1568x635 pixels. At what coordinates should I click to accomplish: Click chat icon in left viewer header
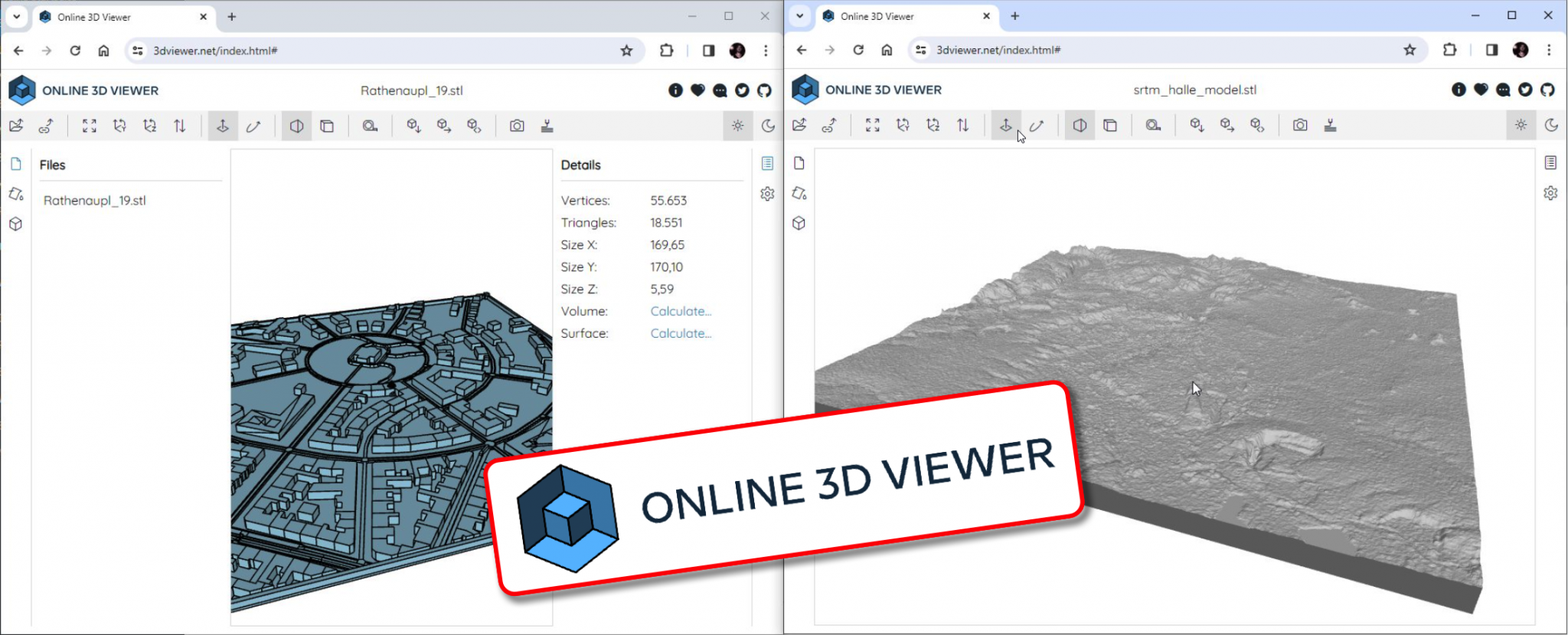(720, 90)
